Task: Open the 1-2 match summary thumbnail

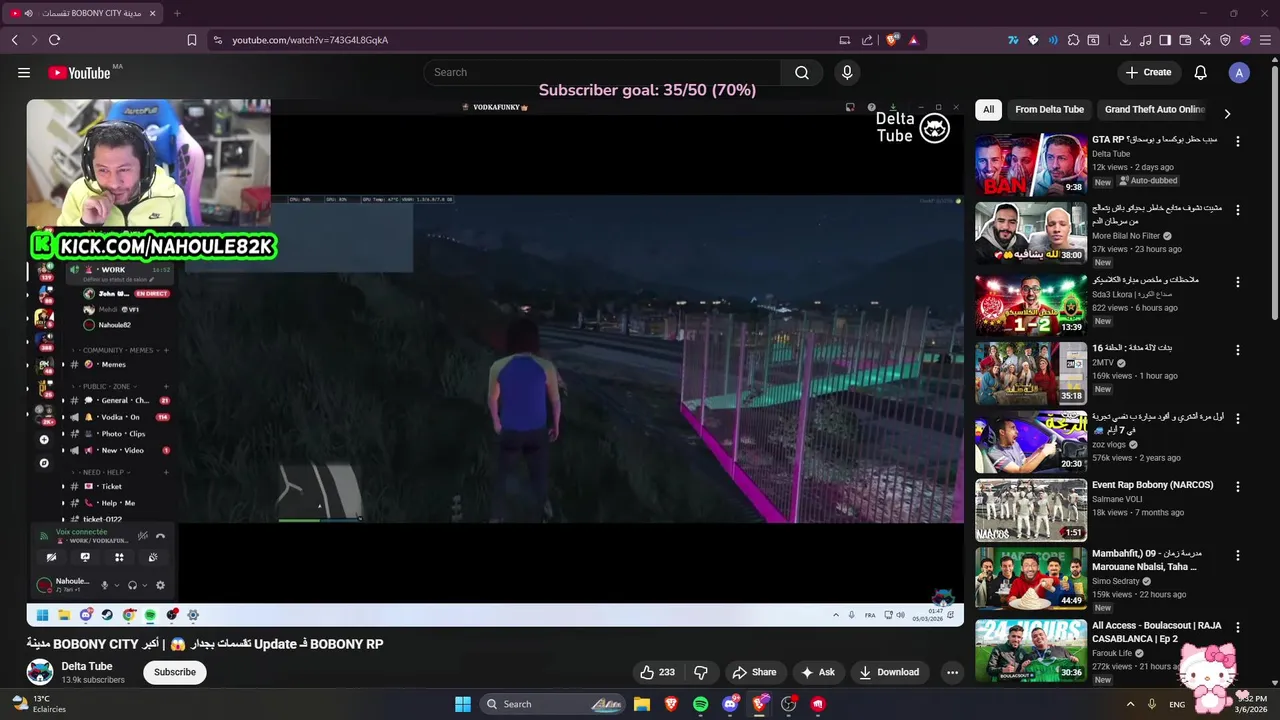Action: [1031, 304]
